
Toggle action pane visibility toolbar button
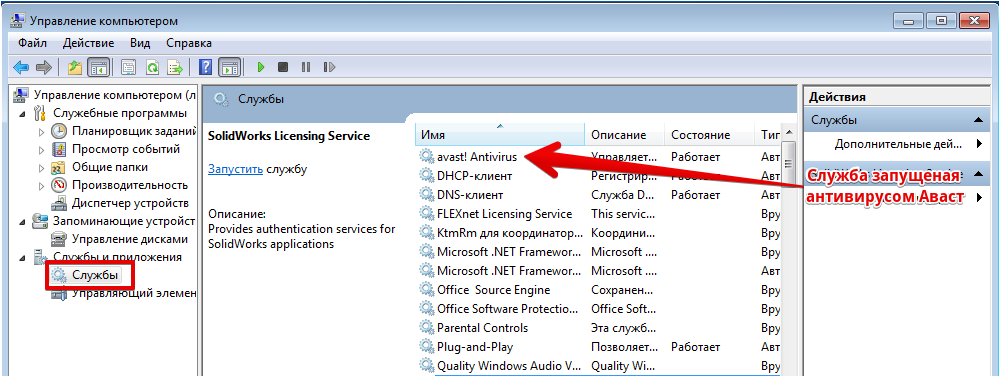[x=229, y=67]
